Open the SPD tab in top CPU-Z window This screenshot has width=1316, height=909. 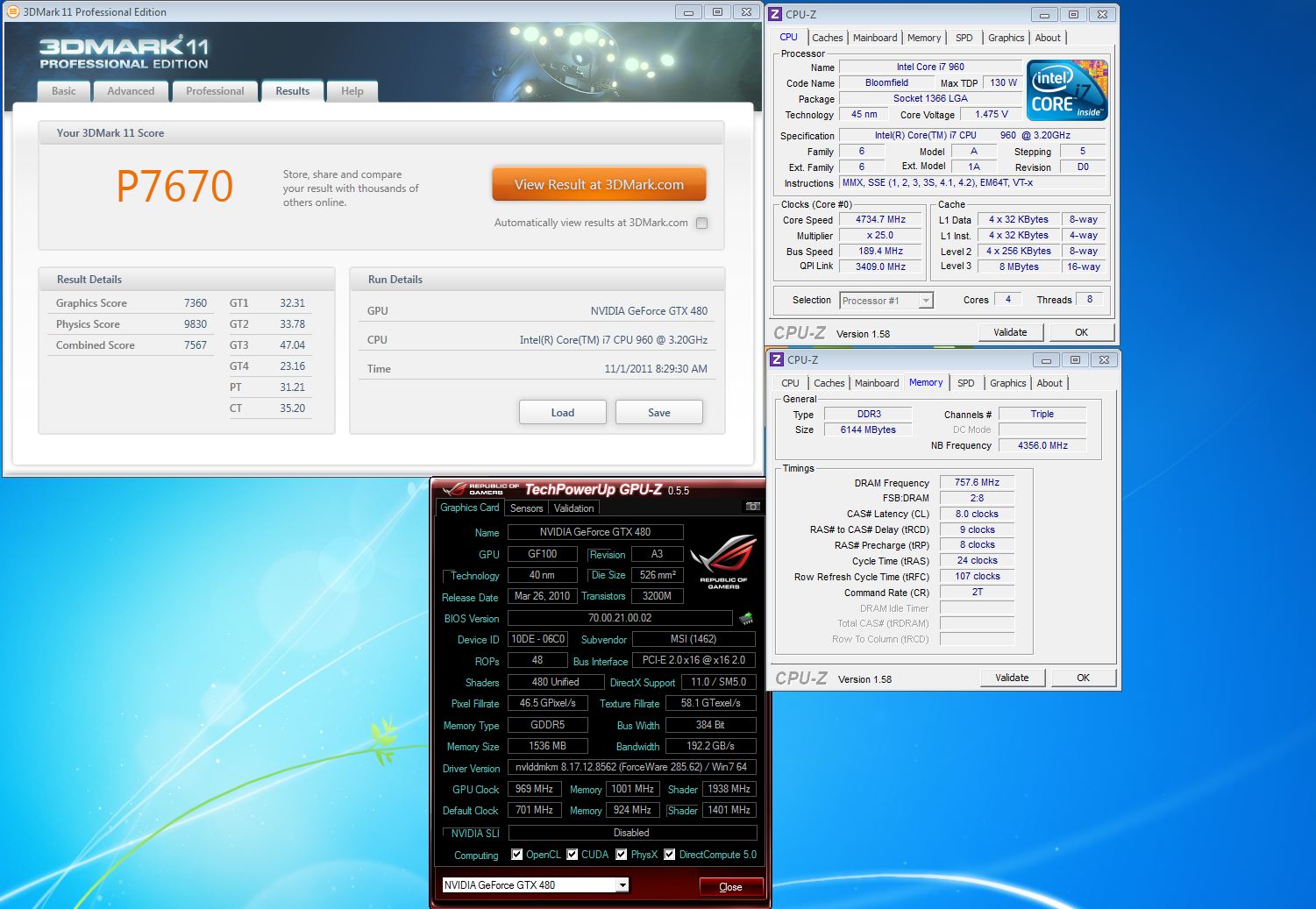pyautogui.click(x=964, y=38)
